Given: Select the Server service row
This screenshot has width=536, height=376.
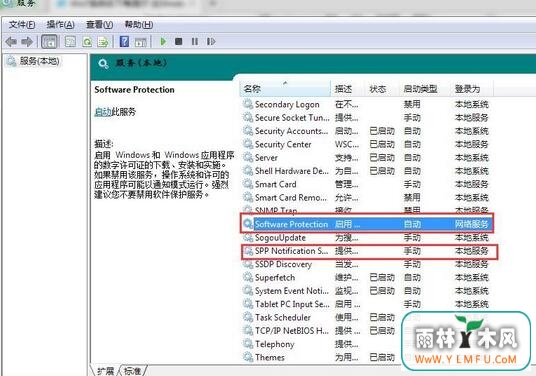Looking at the screenshot, I should [366, 158].
